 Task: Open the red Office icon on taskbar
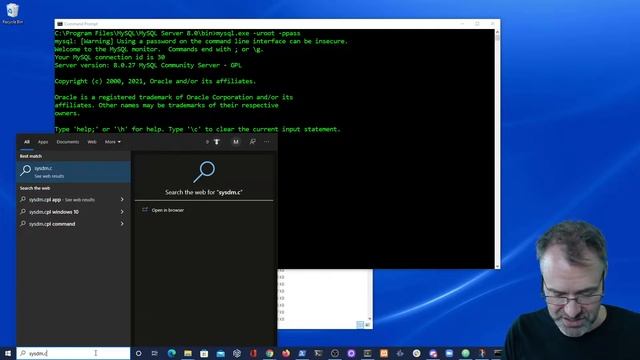click(x=253, y=353)
